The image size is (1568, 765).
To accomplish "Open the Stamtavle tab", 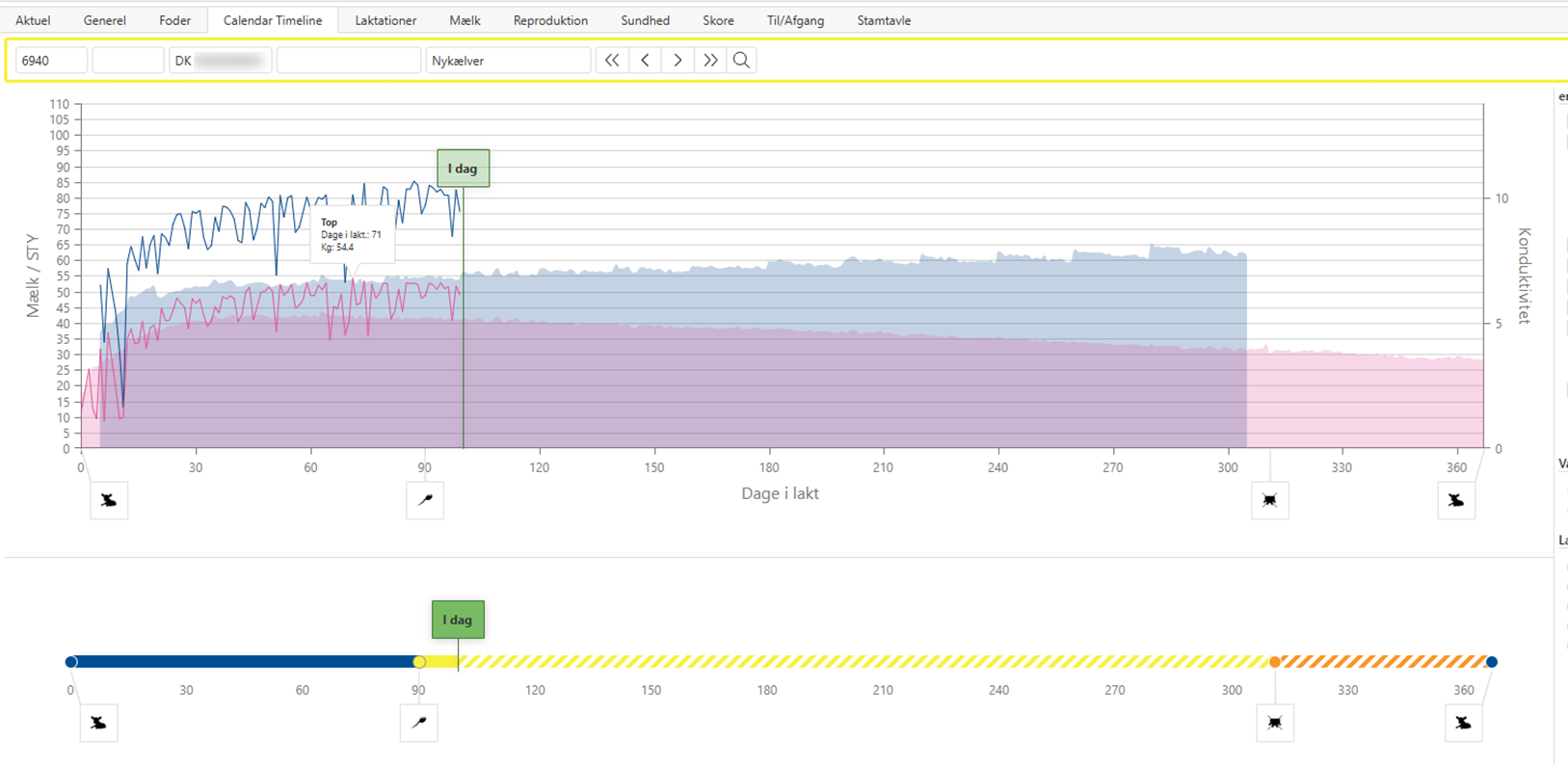I will pos(884,20).
